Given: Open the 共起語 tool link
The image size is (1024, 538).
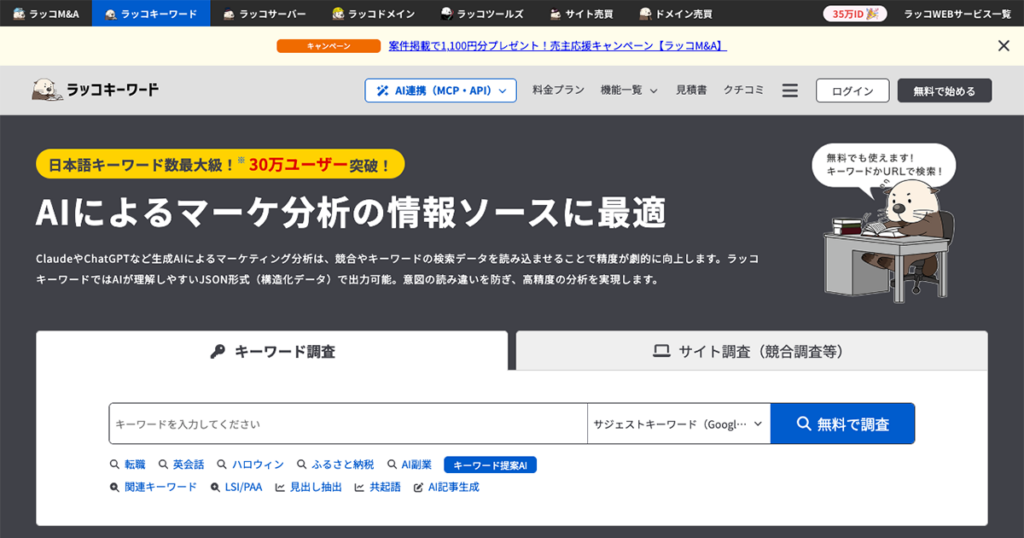Looking at the screenshot, I should 378,487.
